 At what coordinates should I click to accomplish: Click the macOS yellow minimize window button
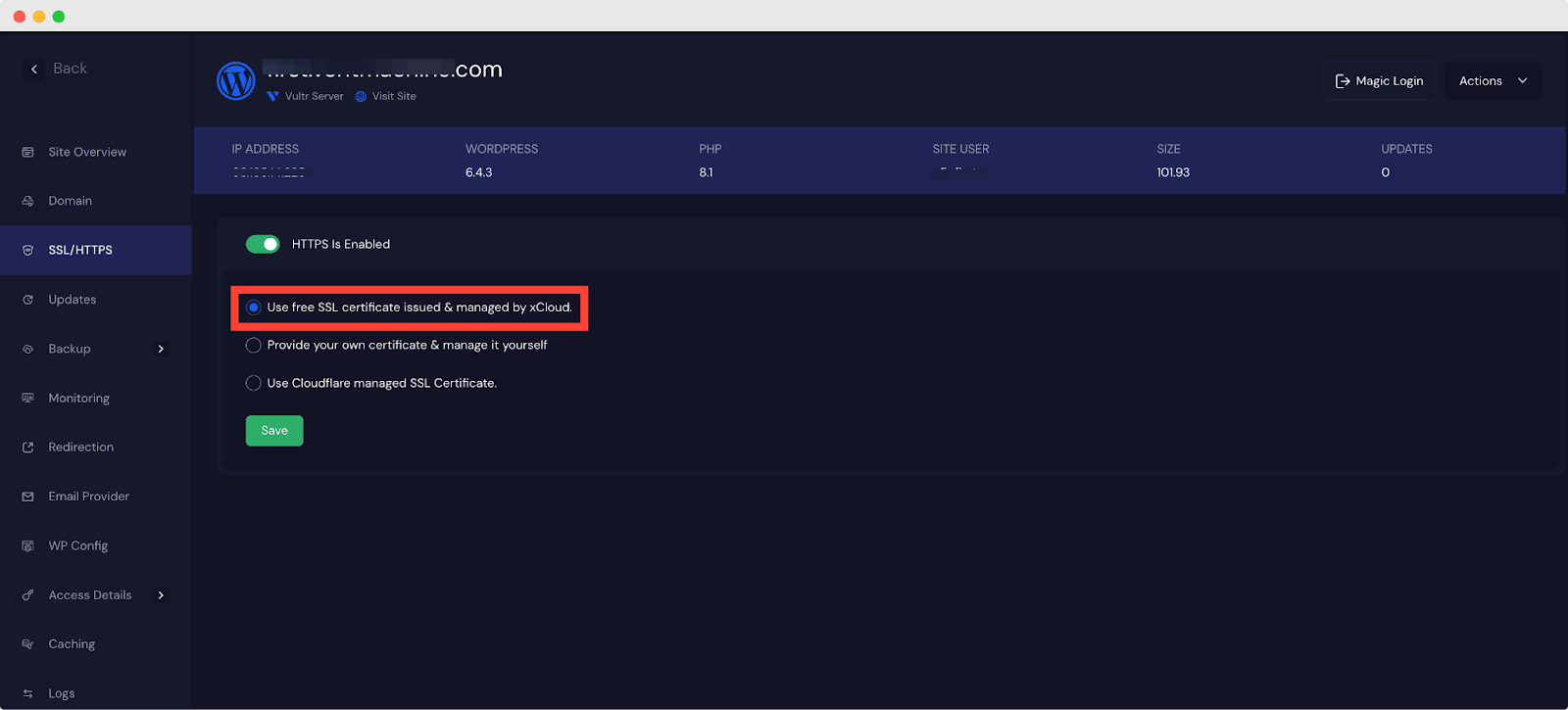click(x=39, y=17)
